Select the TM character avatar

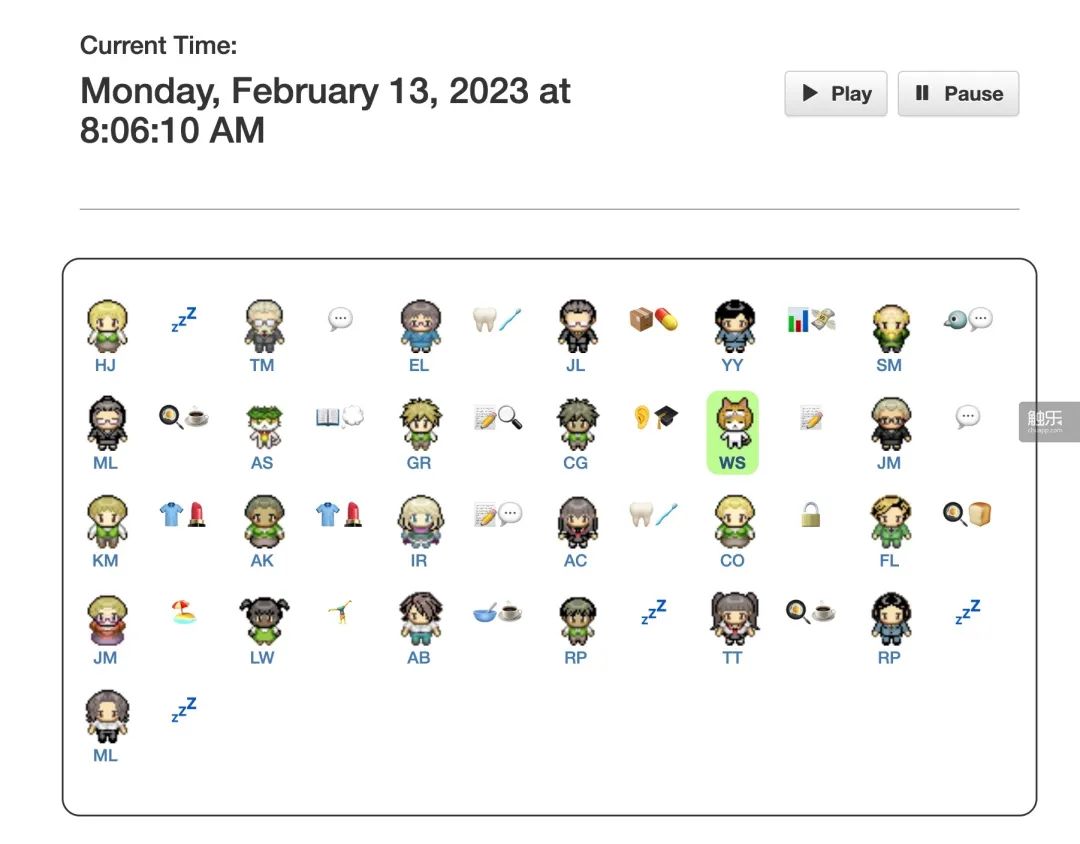(x=262, y=325)
